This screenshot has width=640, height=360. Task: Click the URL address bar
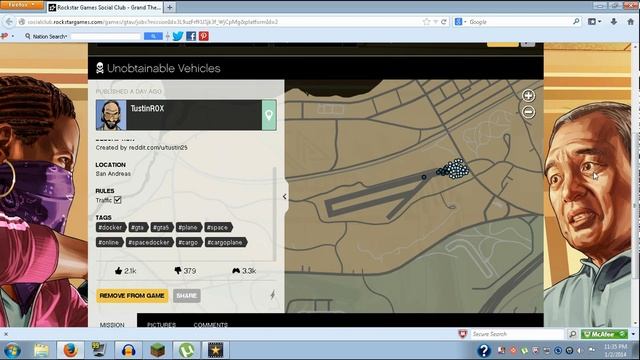click(220, 22)
